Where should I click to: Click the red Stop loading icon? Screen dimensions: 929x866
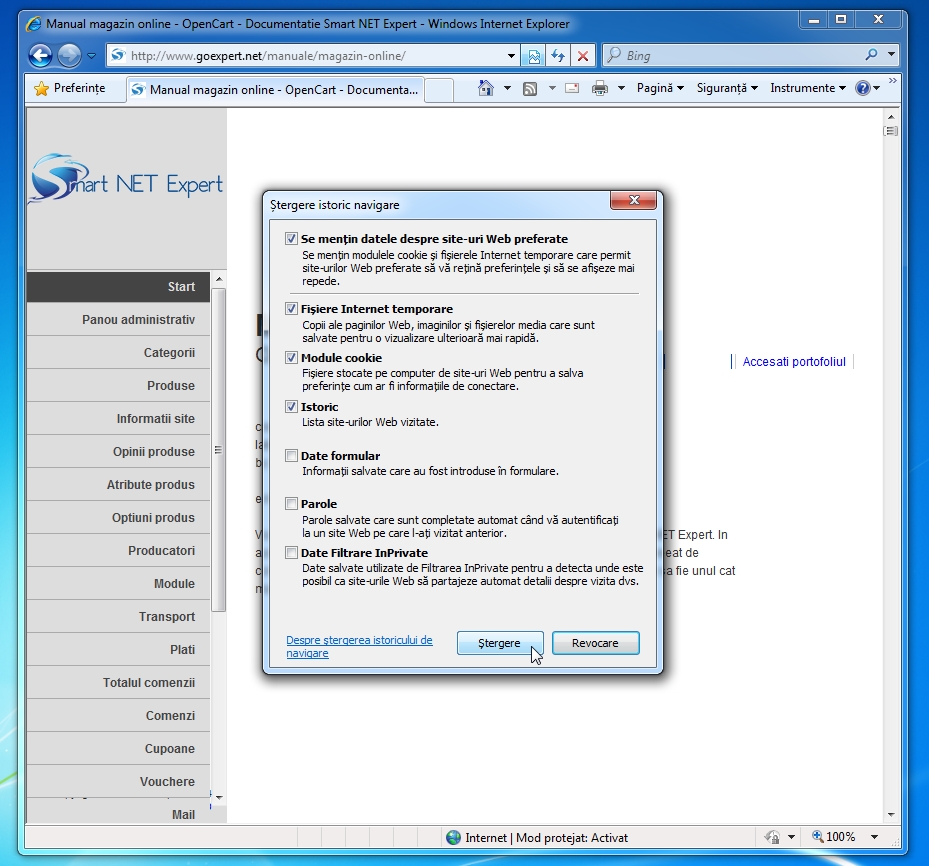click(583, 56)
